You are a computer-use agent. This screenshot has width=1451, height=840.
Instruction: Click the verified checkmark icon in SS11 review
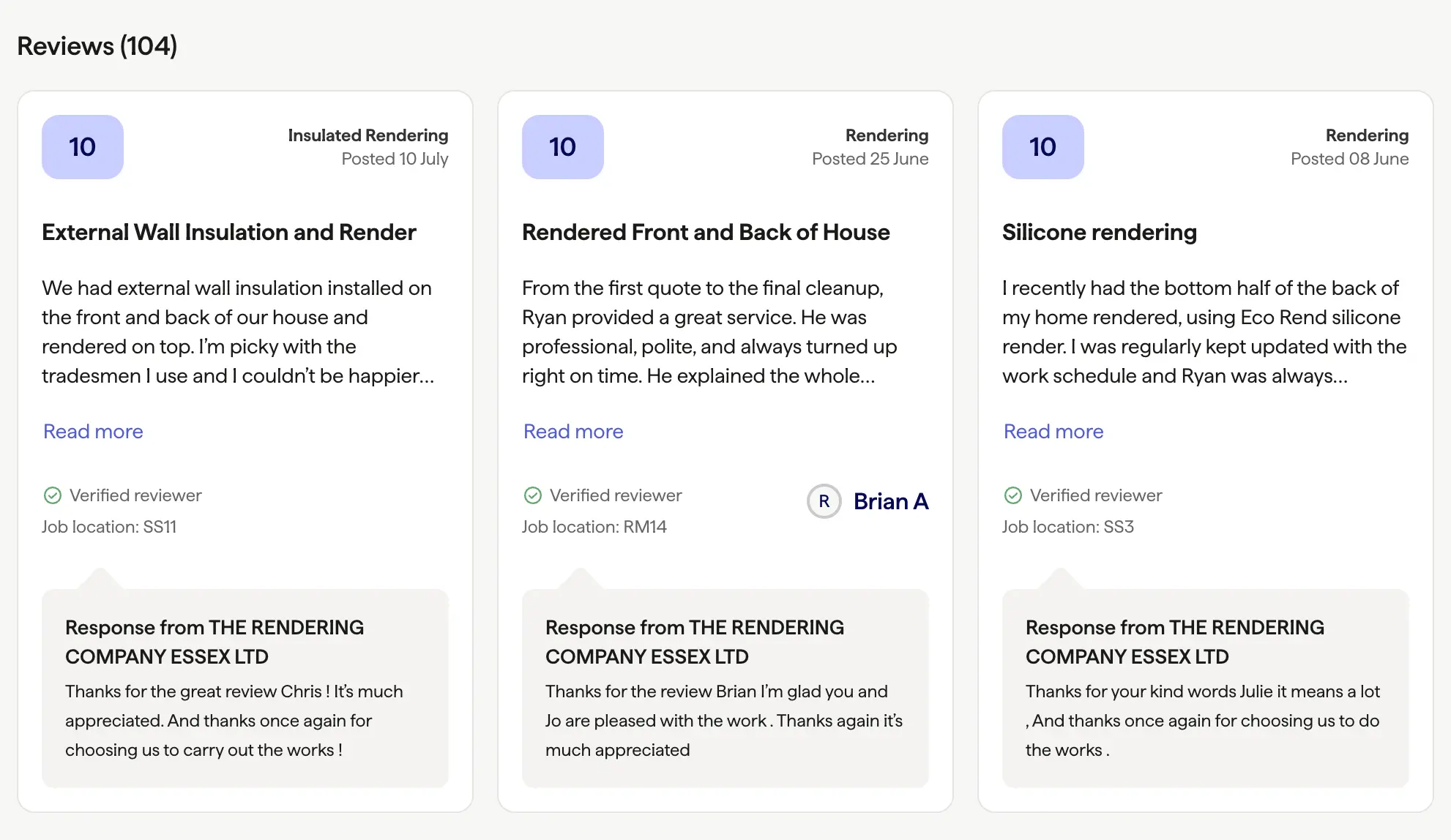(53, 495)
